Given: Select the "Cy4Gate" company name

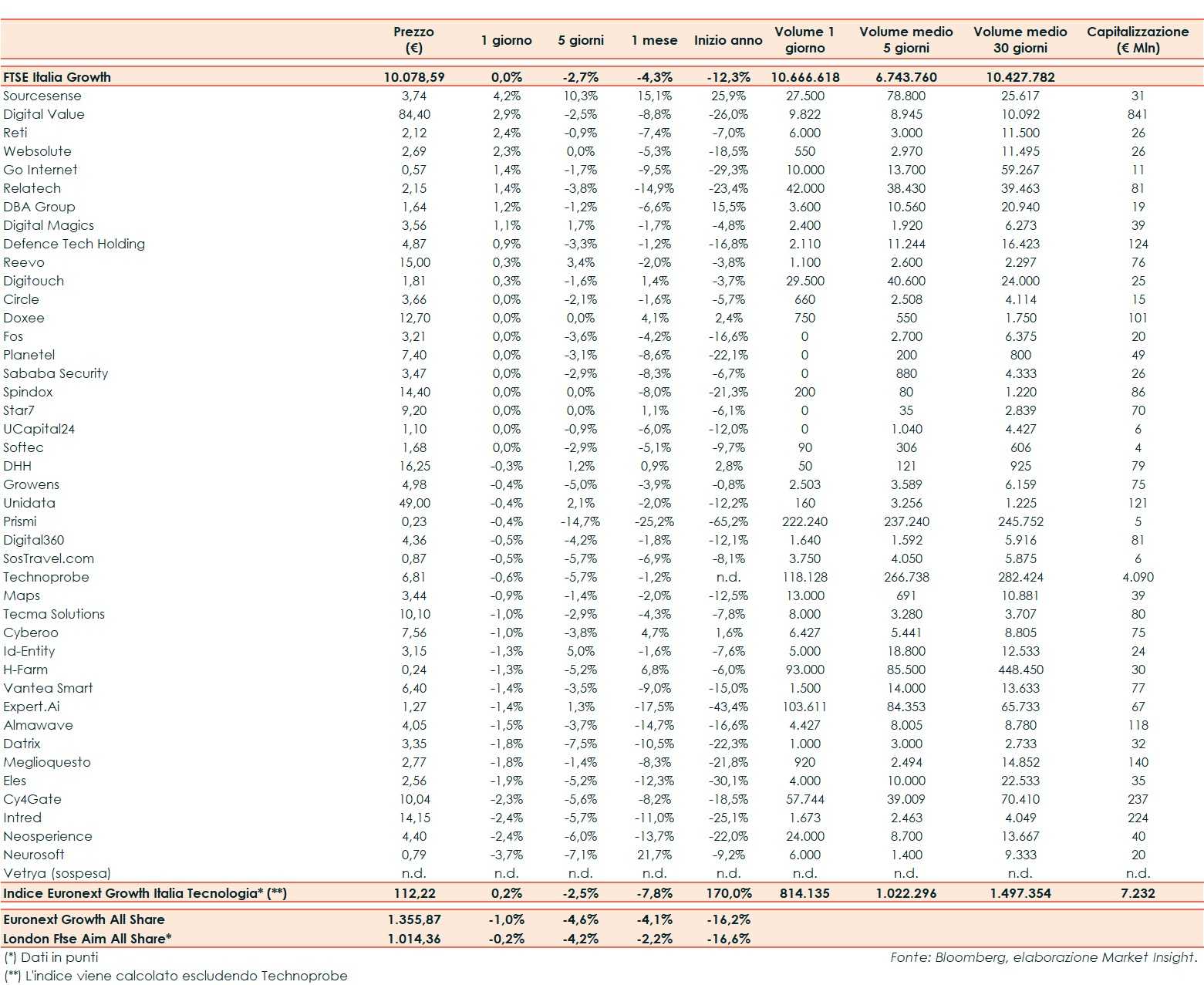Looking at the screenshot, I should 32,799.
